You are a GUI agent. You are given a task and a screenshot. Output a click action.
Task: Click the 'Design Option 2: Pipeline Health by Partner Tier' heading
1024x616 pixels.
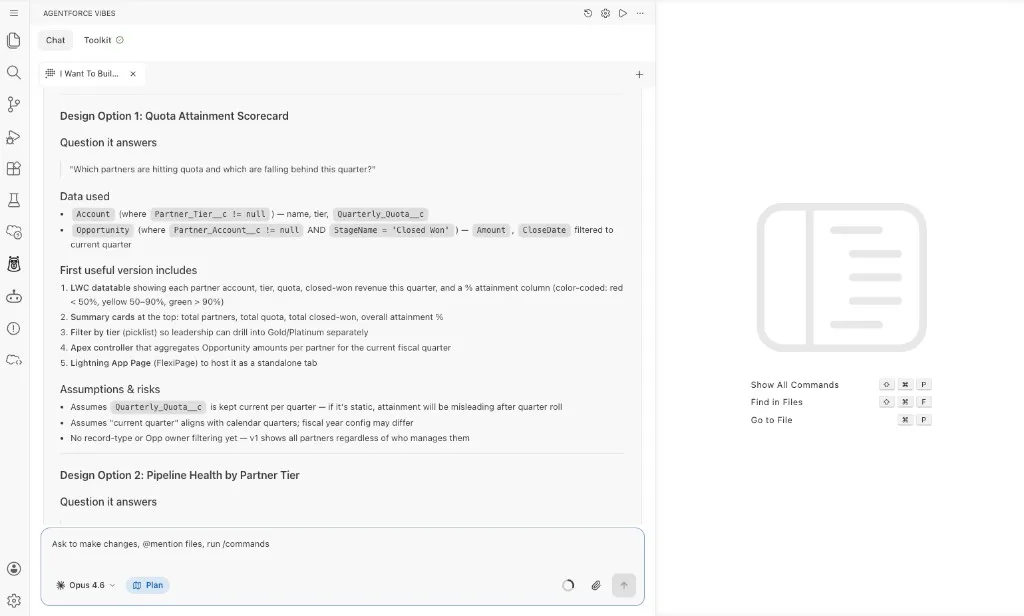180,476
